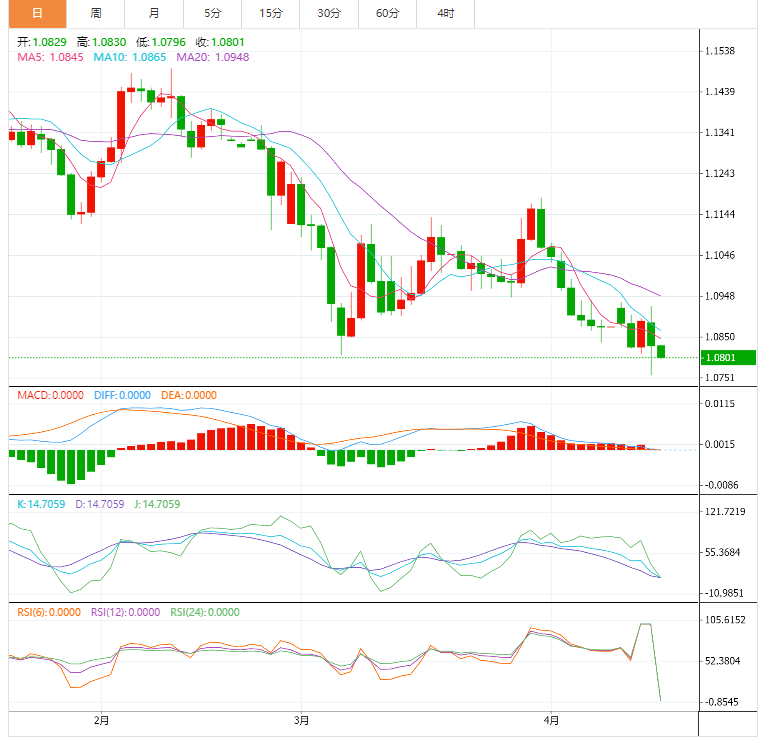Screen dimensions: 765x745
Task: Click the 55.3684 KDJ axis label
Action: (x=723, y=553)
